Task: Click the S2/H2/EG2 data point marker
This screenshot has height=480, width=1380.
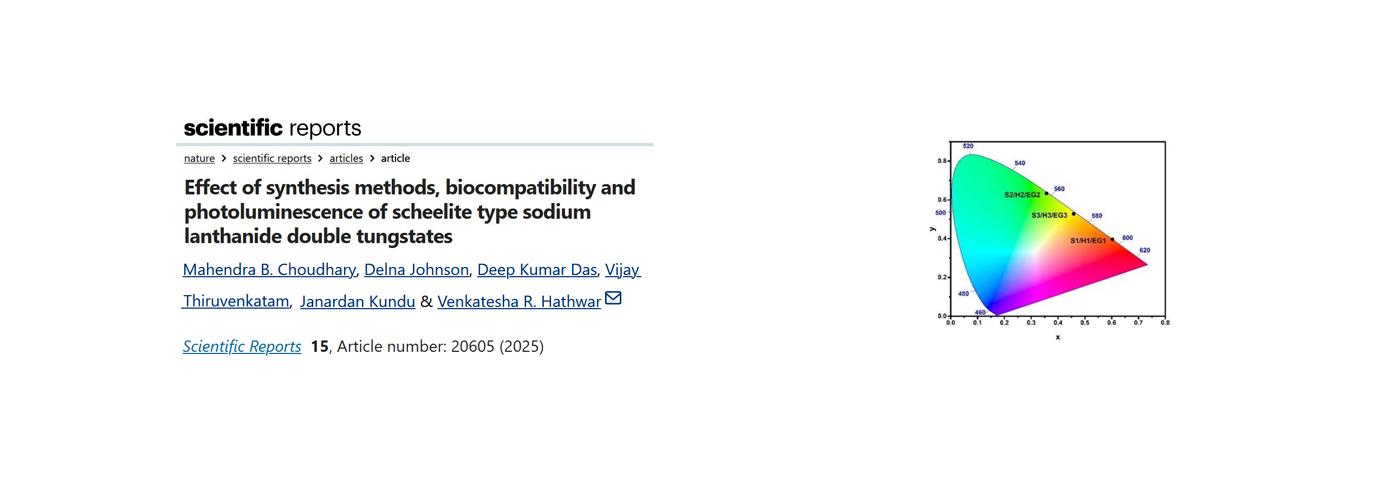Action: 1046,194
